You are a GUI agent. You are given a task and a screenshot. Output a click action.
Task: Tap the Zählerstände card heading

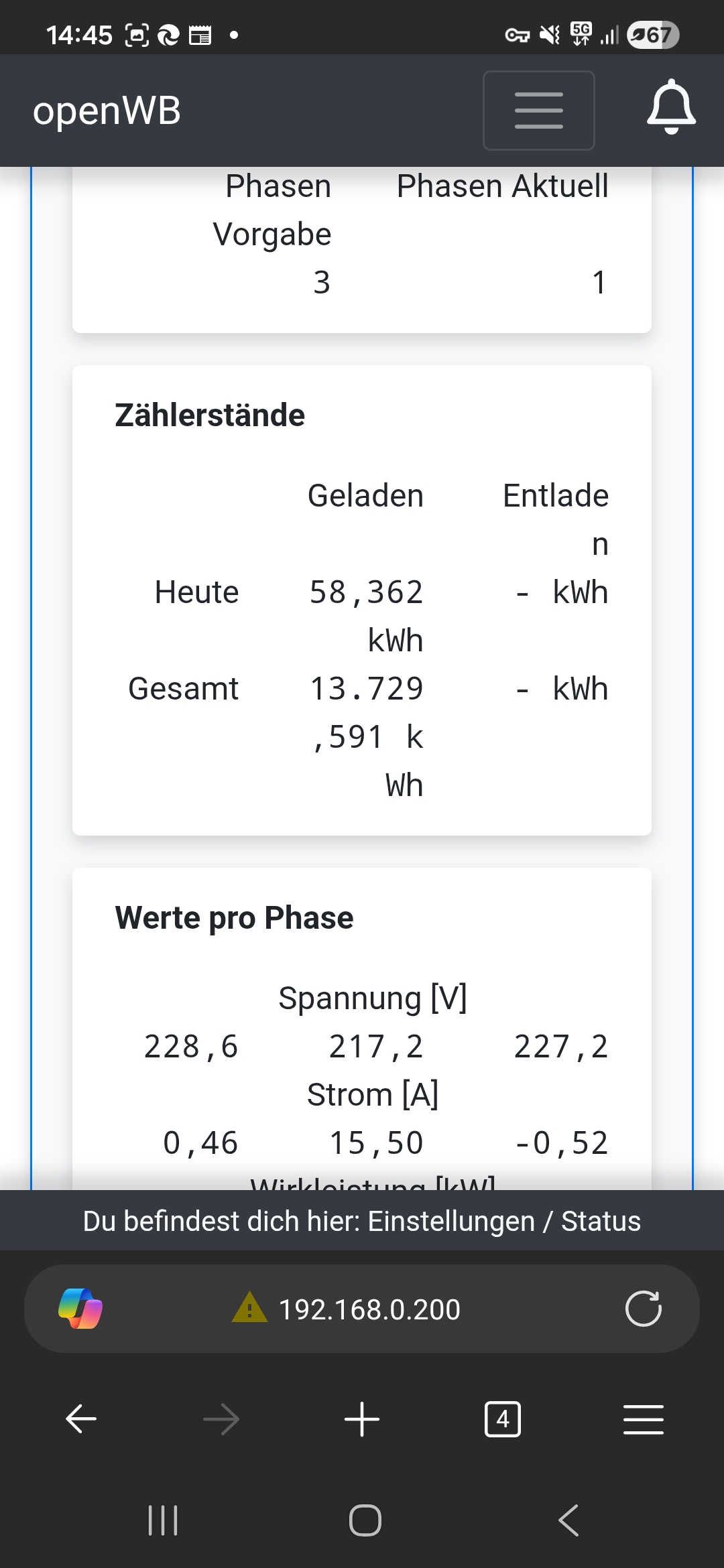click(210, 415)
